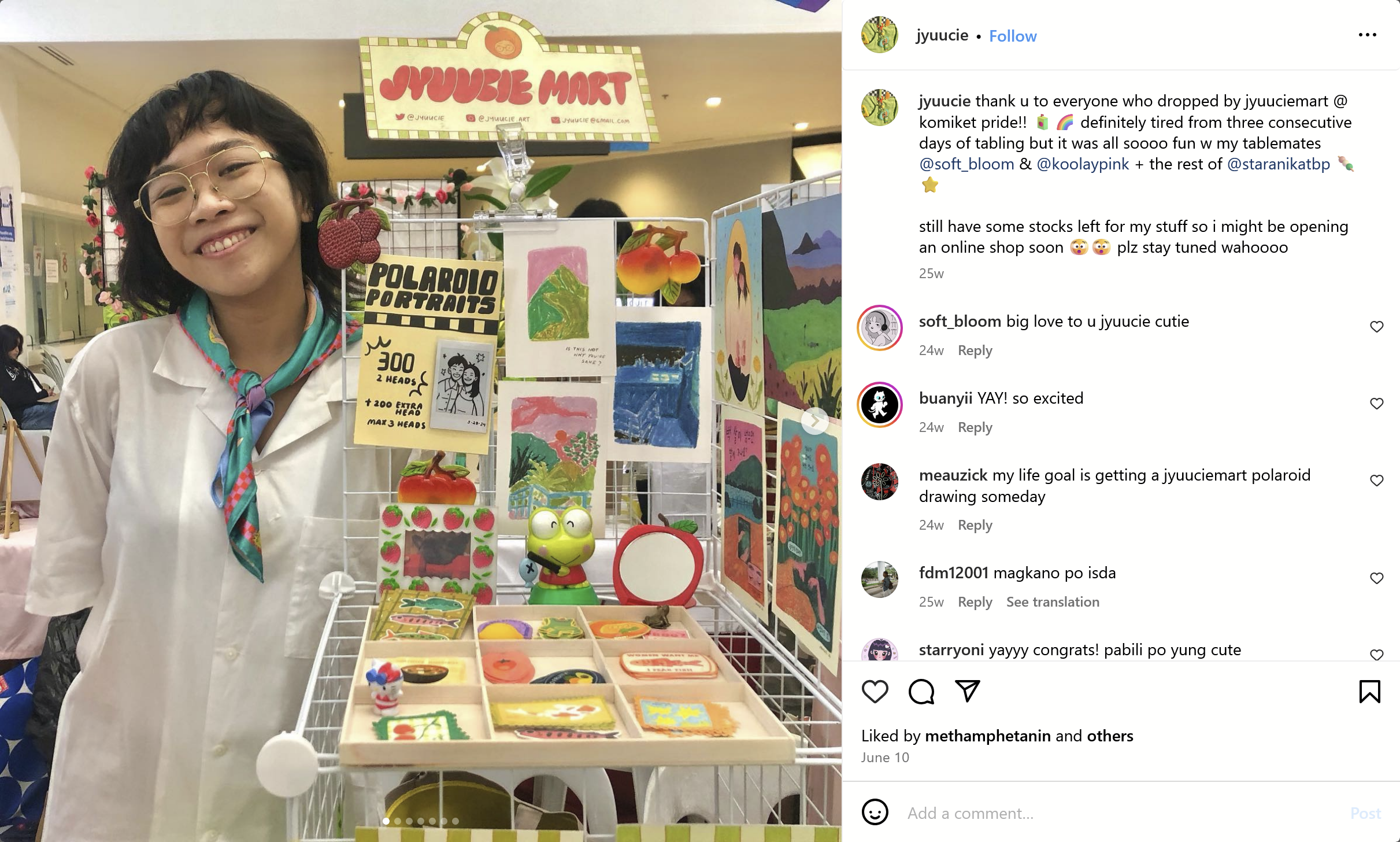This screenshot has width=1400, height=842.
Task: Like buanyii's YAY comment
Action: point(1376,404)
